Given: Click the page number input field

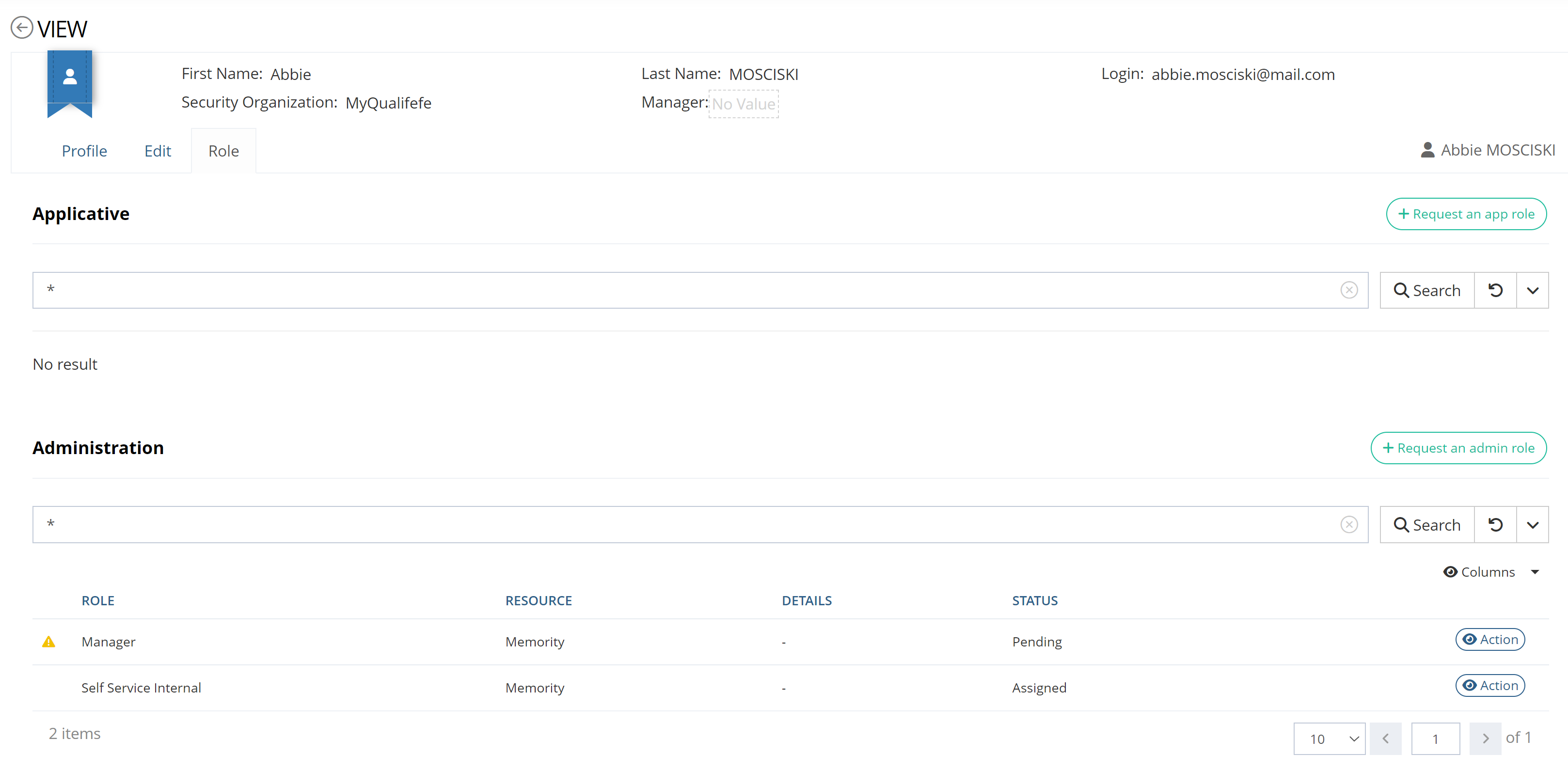Looking at the screenshot, I should (x=1435, y=738).
